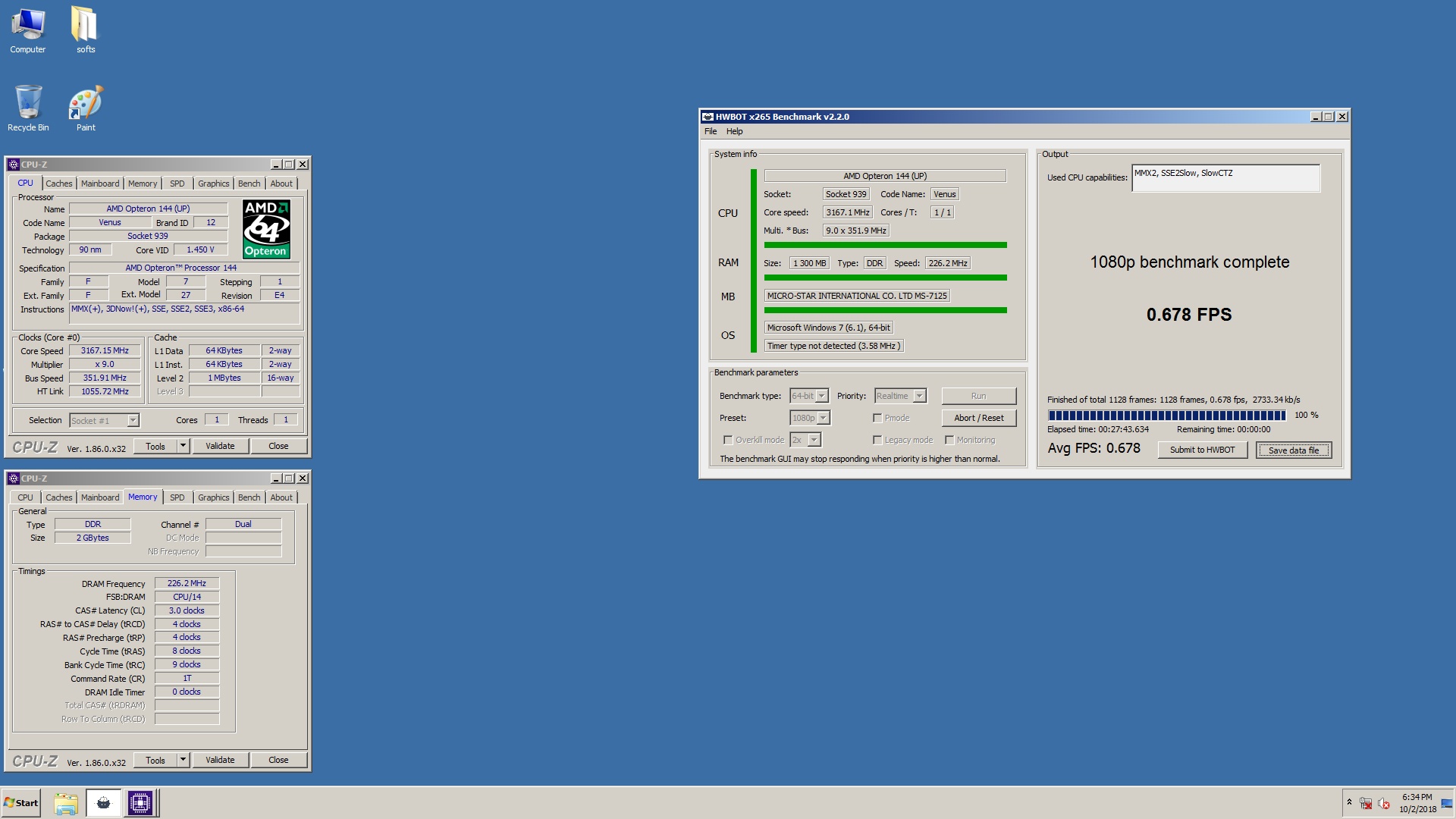Click Tools button in top CPU-Z window
Screen dimensions: 1456x819
tap(155, 446)
